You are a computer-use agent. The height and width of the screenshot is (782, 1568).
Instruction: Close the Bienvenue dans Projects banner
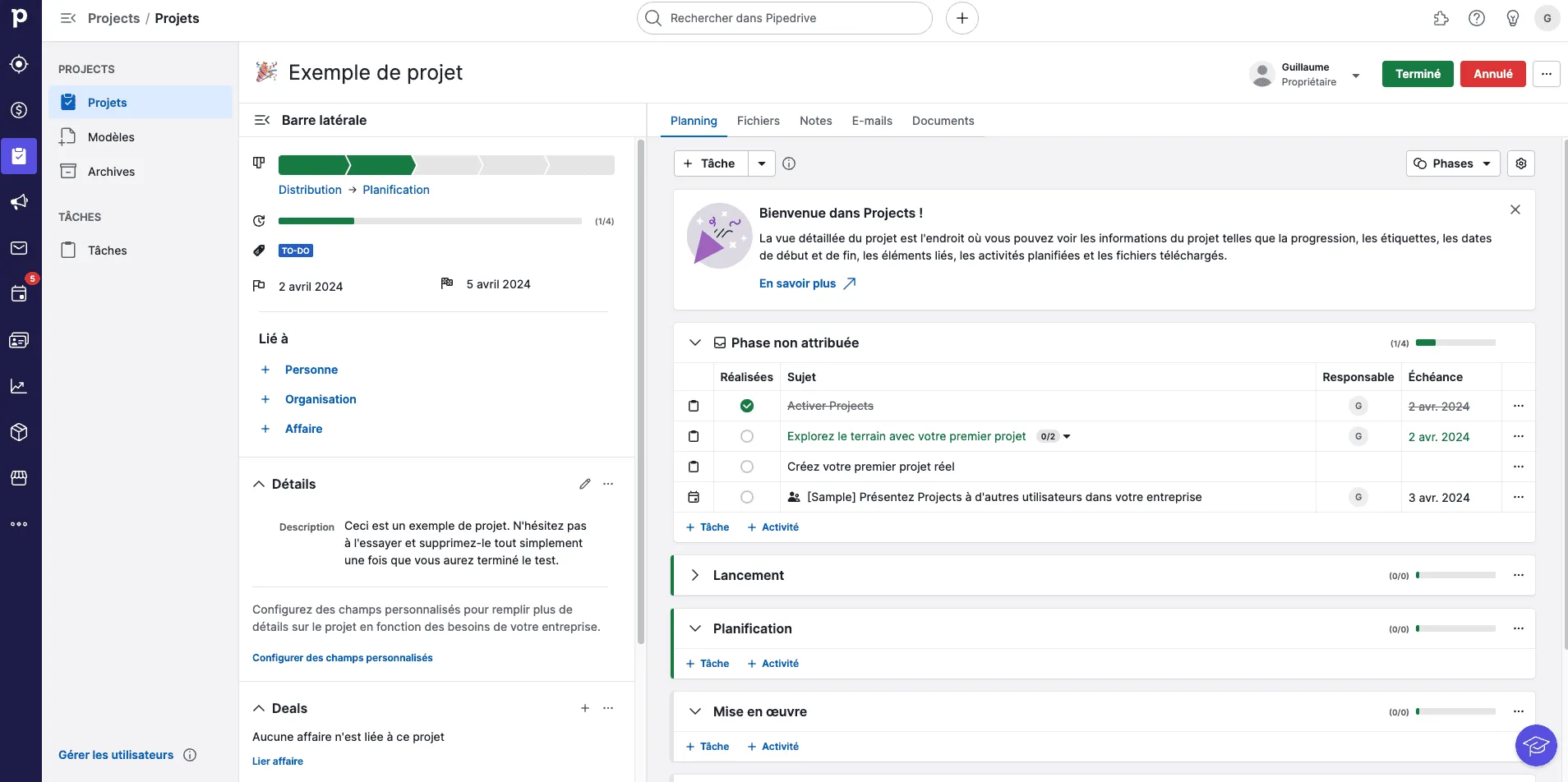(1515, 209)
